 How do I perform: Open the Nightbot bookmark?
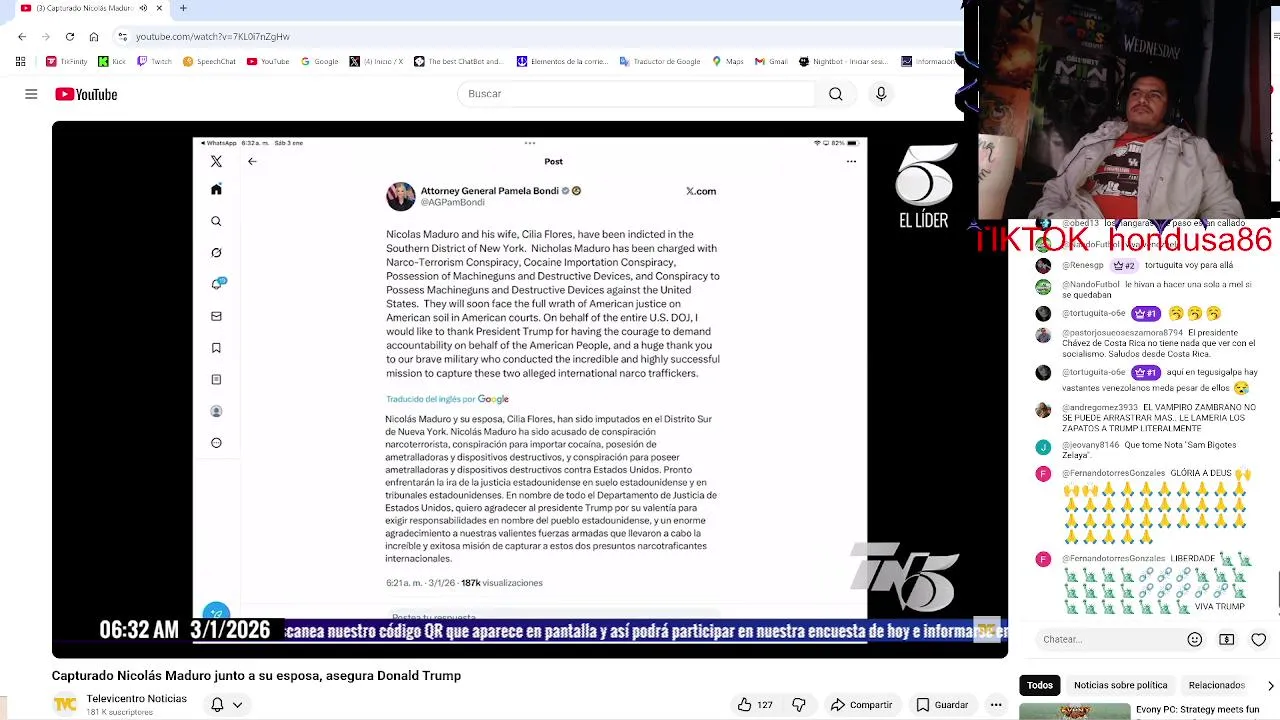click(x=843, y=61)
